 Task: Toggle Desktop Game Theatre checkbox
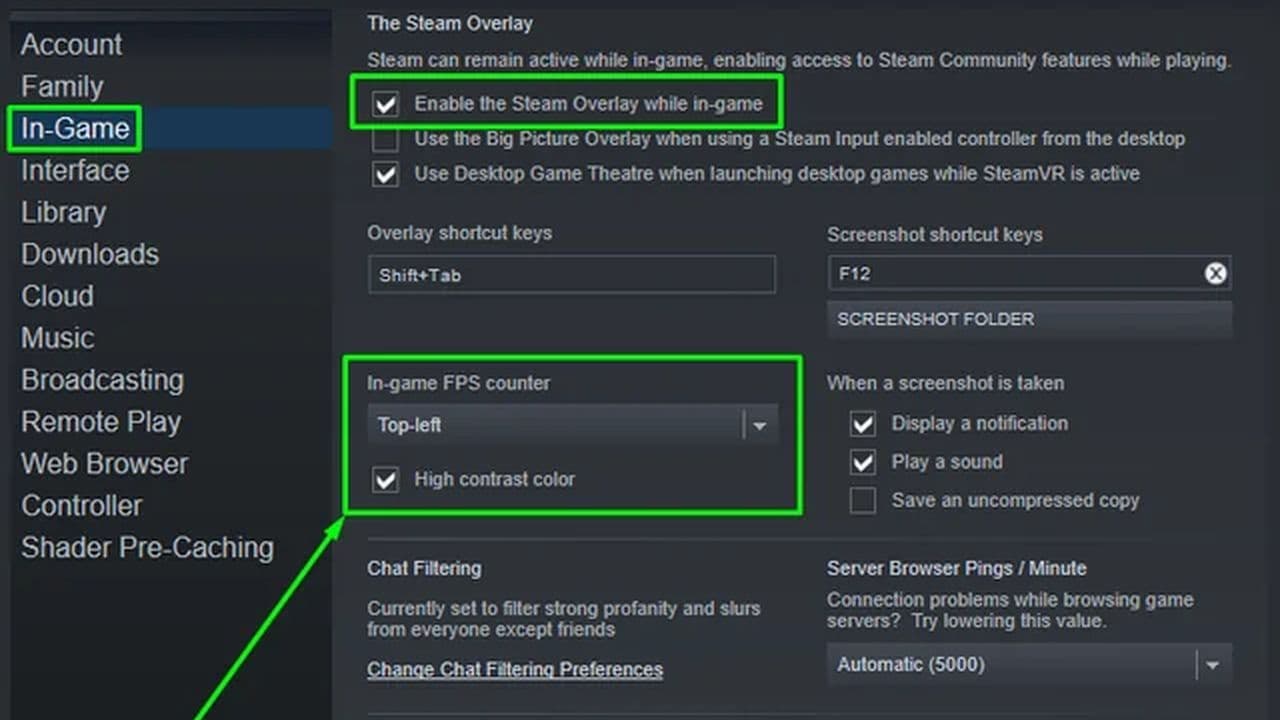click(385, 174)
